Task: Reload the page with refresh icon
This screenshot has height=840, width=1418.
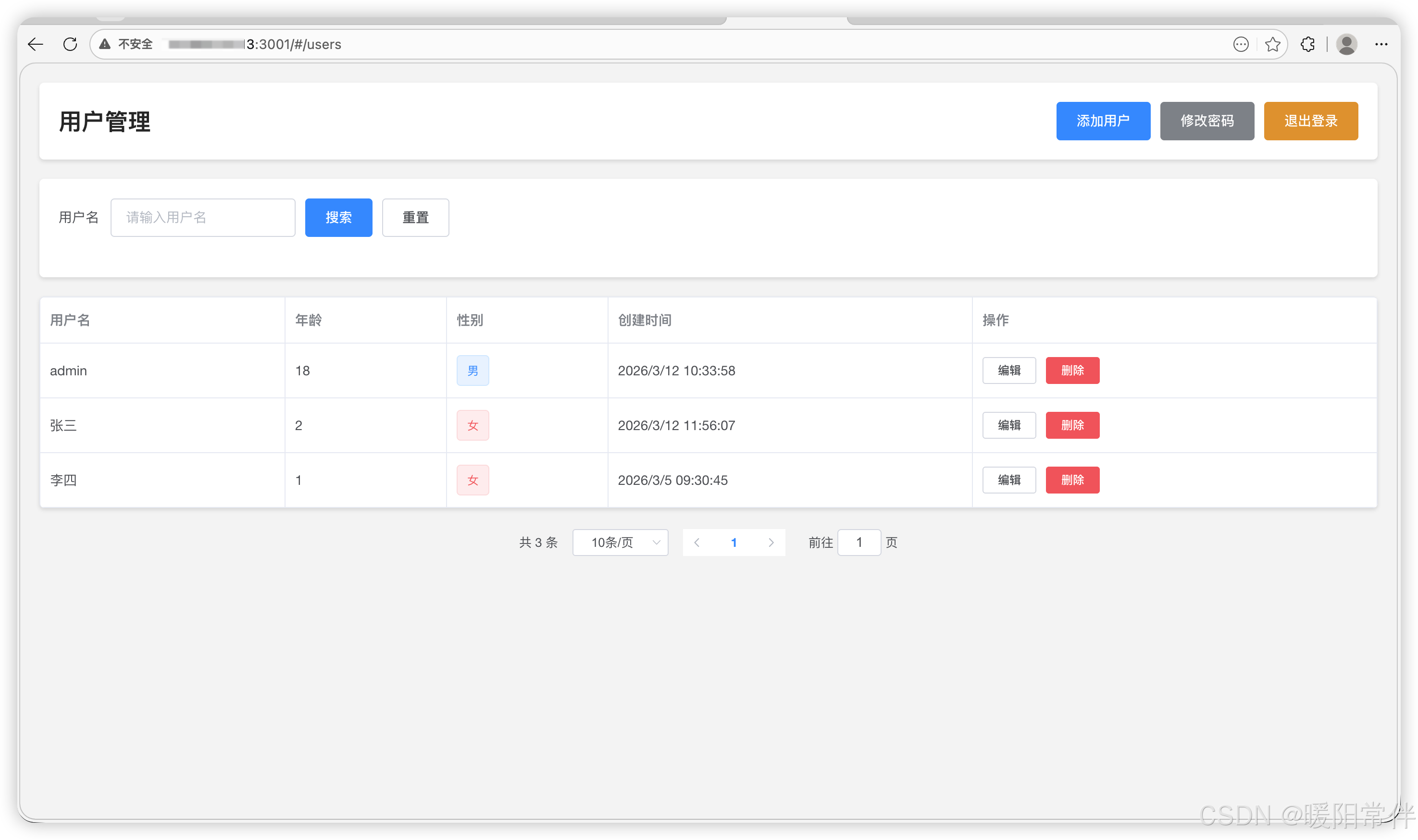Action: click(x=70, y=44)
